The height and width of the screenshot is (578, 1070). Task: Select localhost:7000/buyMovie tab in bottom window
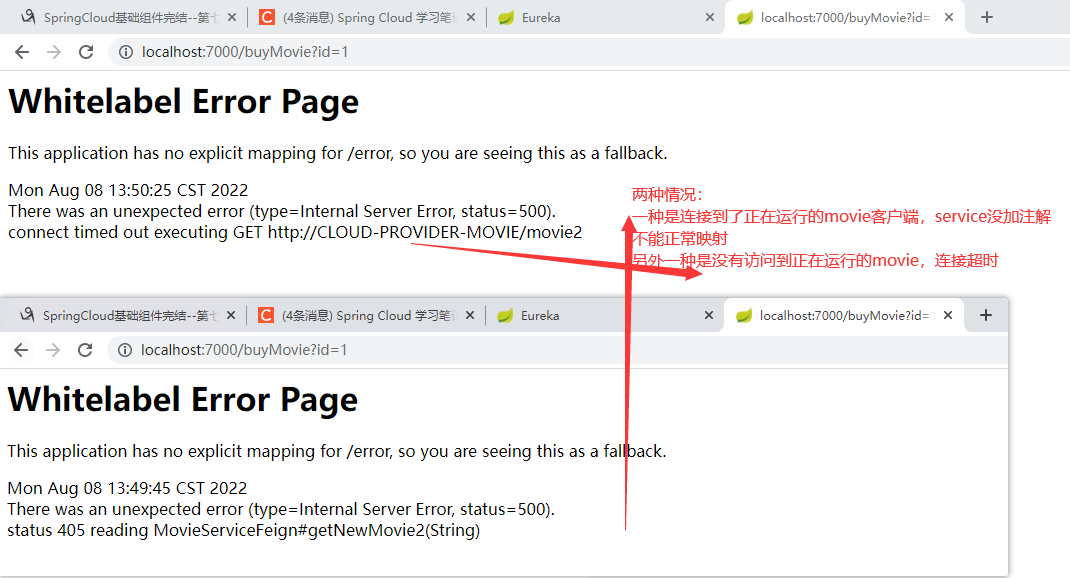[843, 315]
